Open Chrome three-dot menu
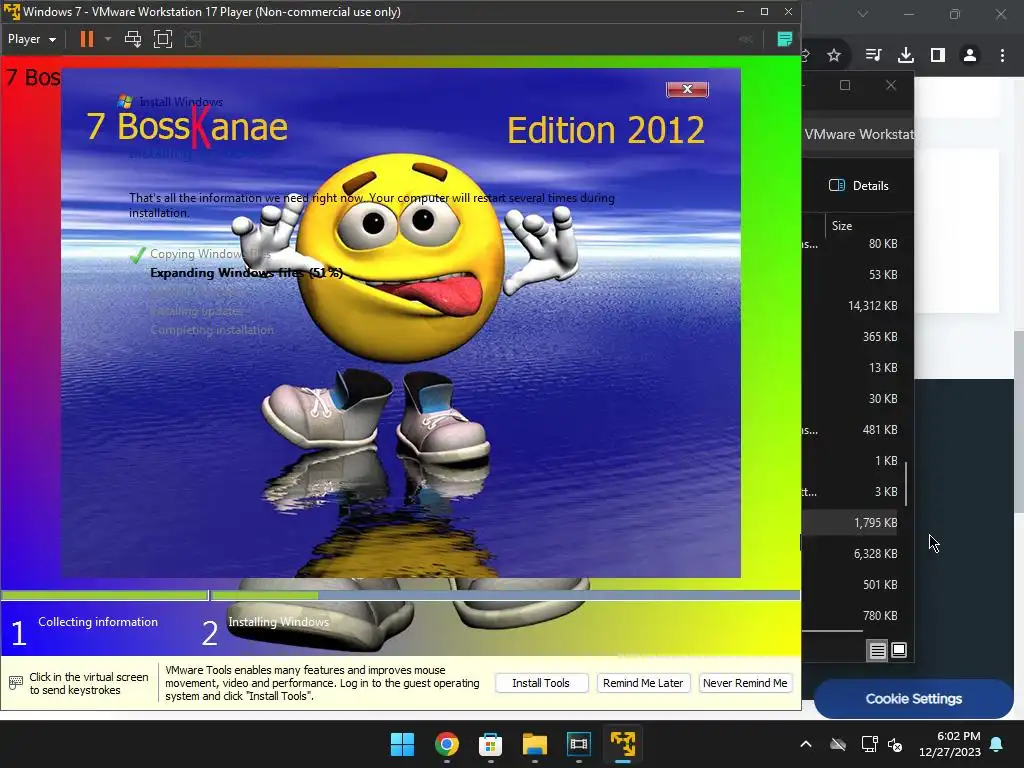The width and height of the screenshot is (1024, 768). [x=1002, y=56]
